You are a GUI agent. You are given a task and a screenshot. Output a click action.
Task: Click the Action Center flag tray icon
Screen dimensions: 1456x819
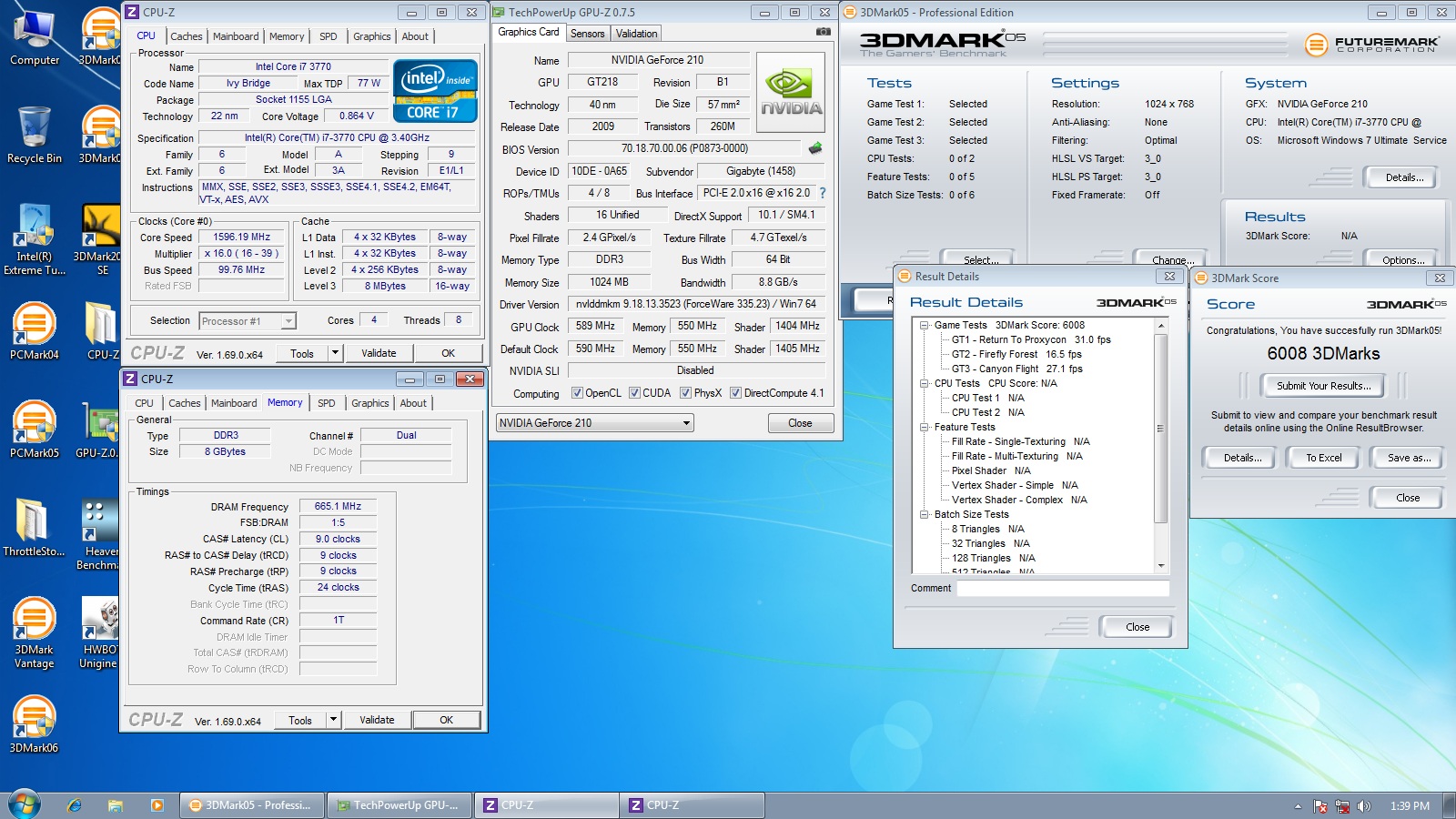[x=1320, y=805]
